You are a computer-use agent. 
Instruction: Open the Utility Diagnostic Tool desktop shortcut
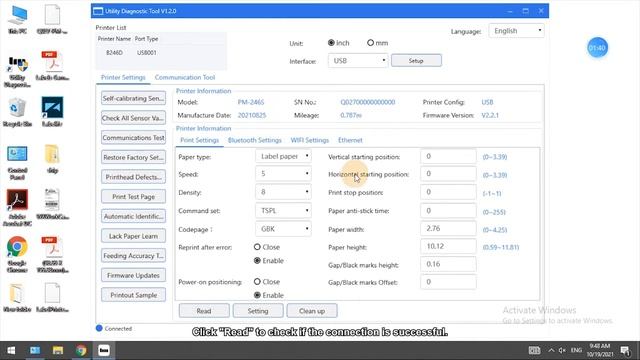pos(18,71)
